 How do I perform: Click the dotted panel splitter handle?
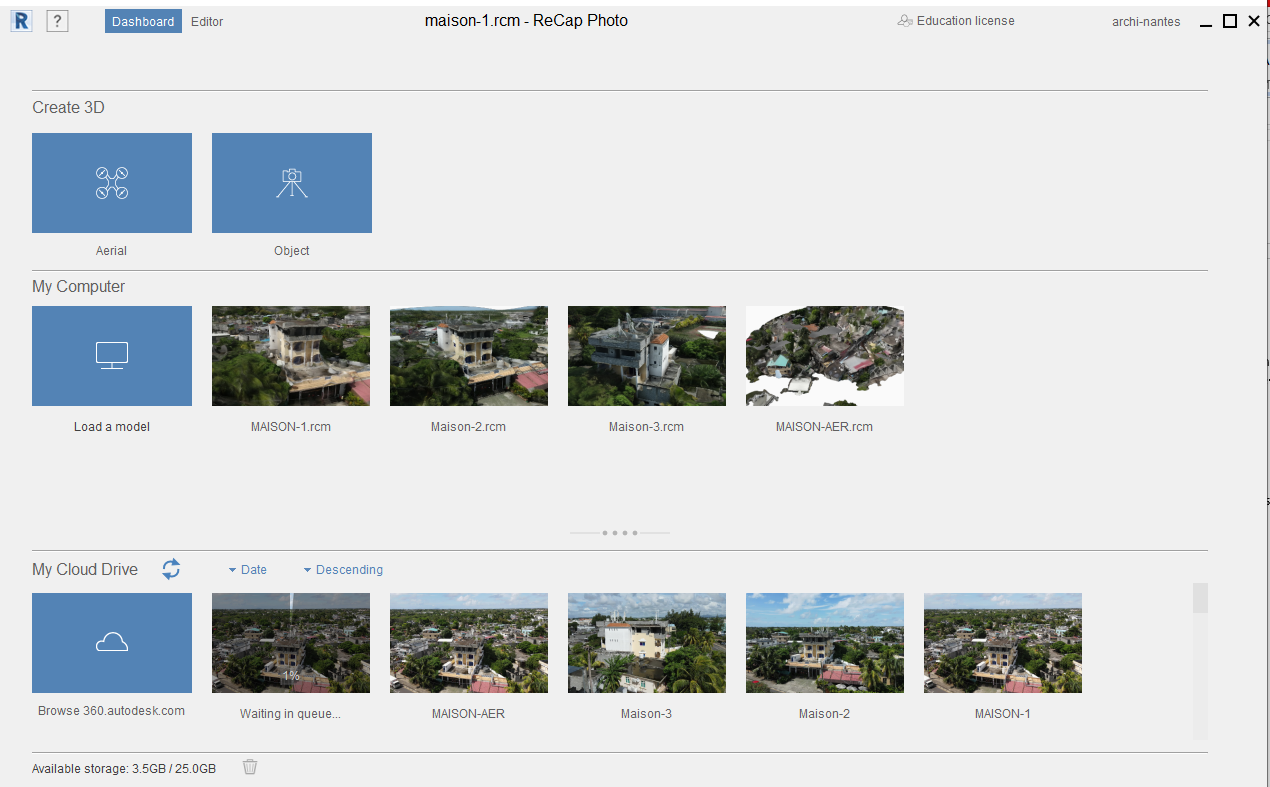tap(620, 533)
